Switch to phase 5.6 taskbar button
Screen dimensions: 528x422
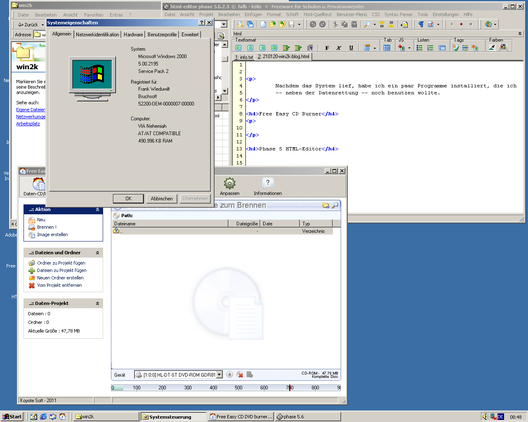pyautogui.click(x=308, y=417)
